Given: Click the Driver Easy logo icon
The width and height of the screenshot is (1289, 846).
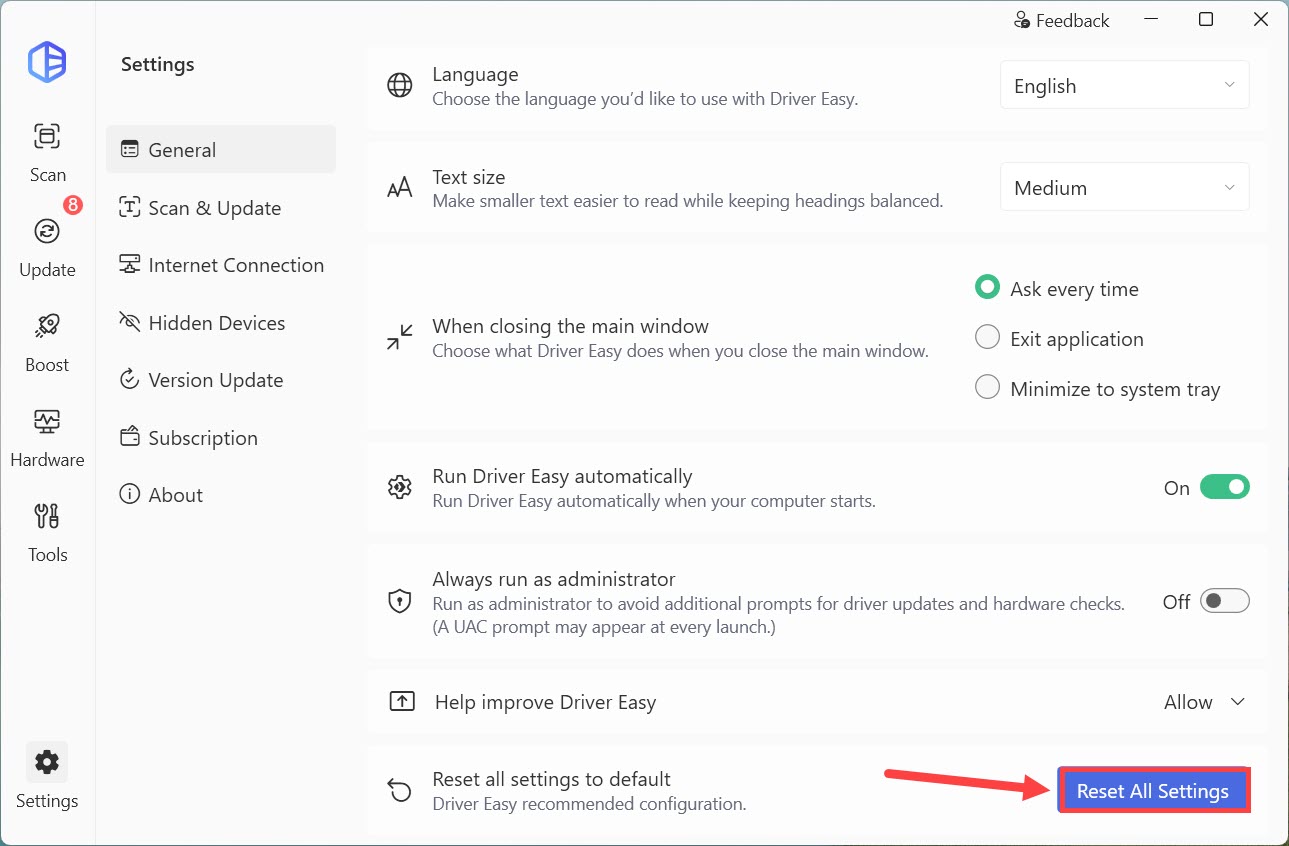Looking at the screenshot, I should 47,63.
